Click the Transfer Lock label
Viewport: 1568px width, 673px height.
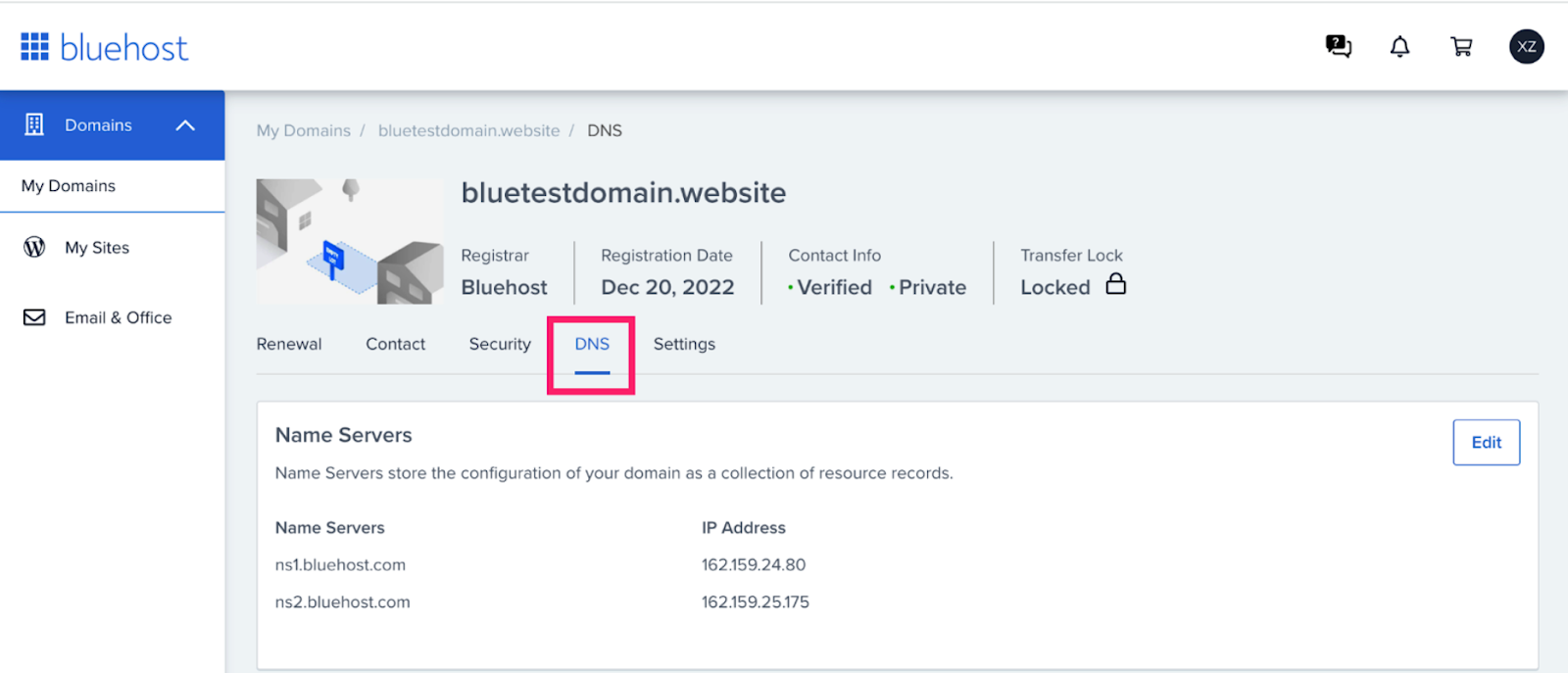(1071, 255)
